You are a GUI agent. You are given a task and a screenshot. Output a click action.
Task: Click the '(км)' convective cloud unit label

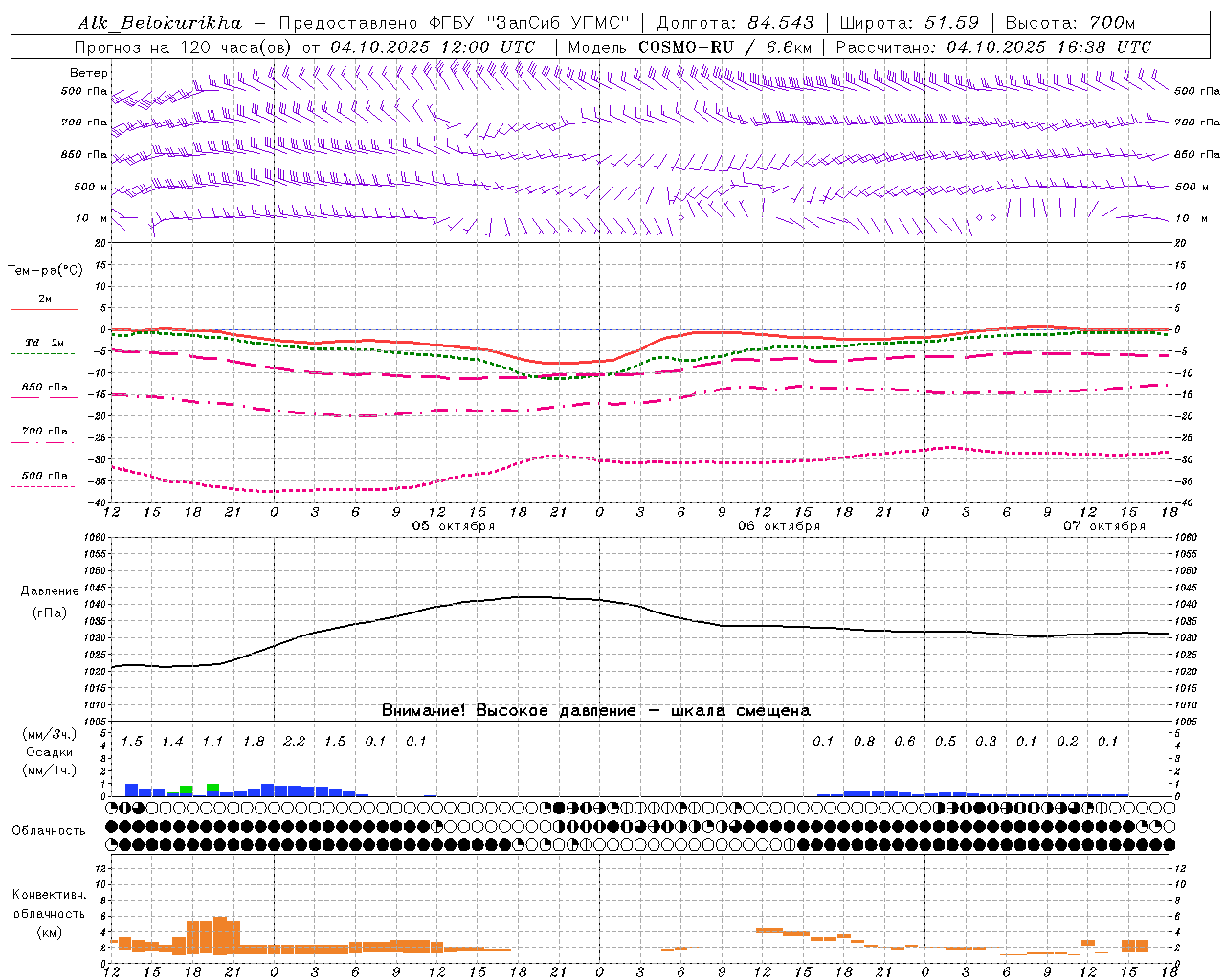[49, 932]
